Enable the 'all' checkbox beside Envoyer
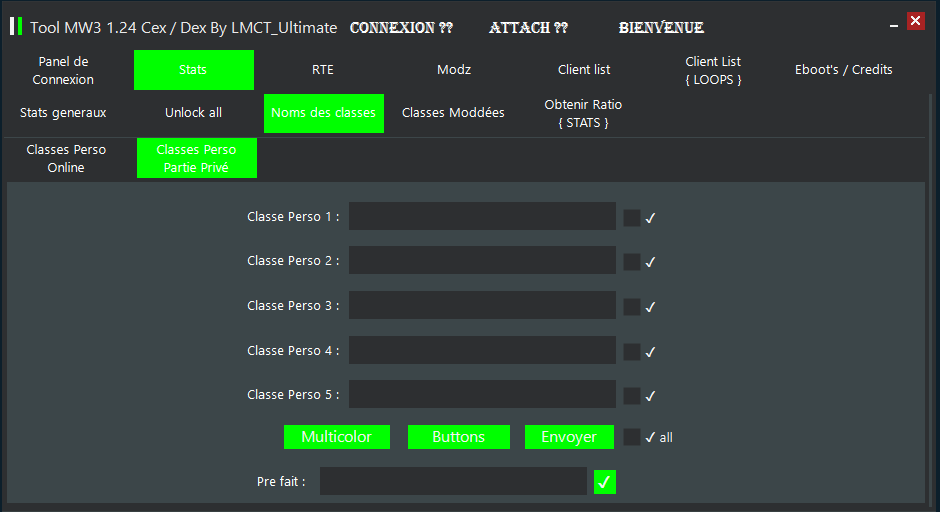The width and height of the screenshot is (940, 512). [632, 437]
